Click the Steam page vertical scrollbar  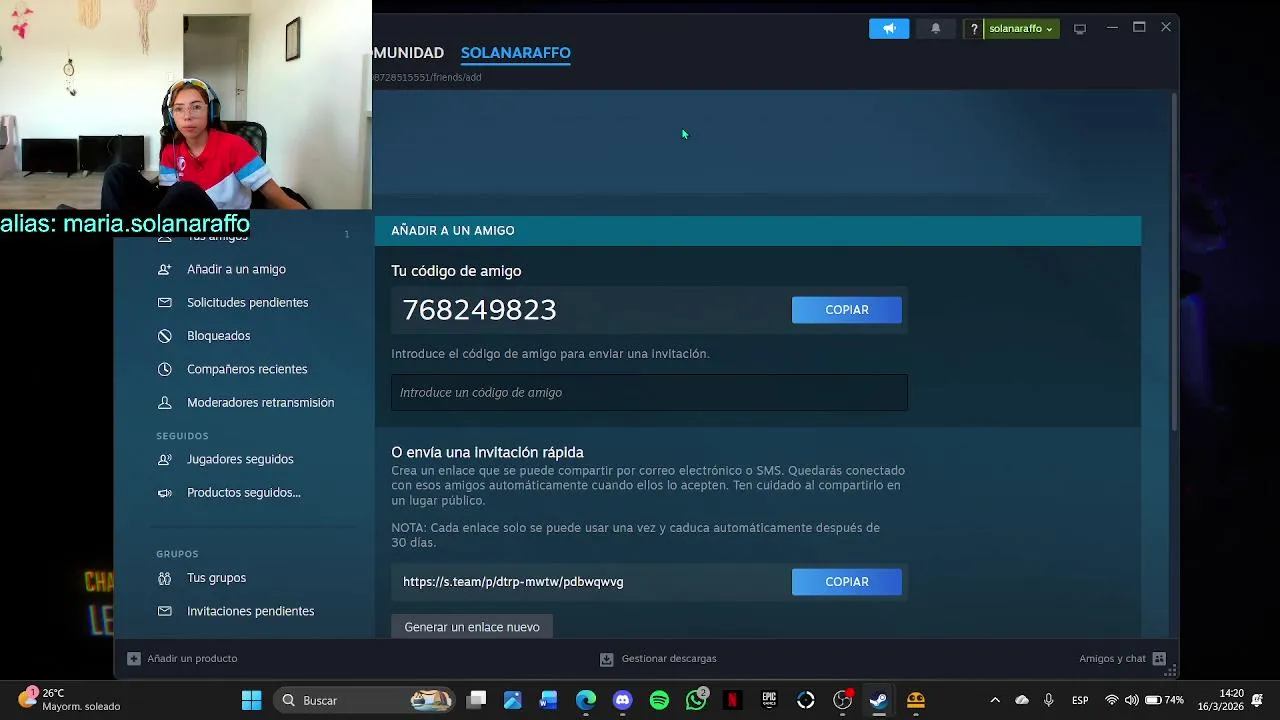point(1174,260)
